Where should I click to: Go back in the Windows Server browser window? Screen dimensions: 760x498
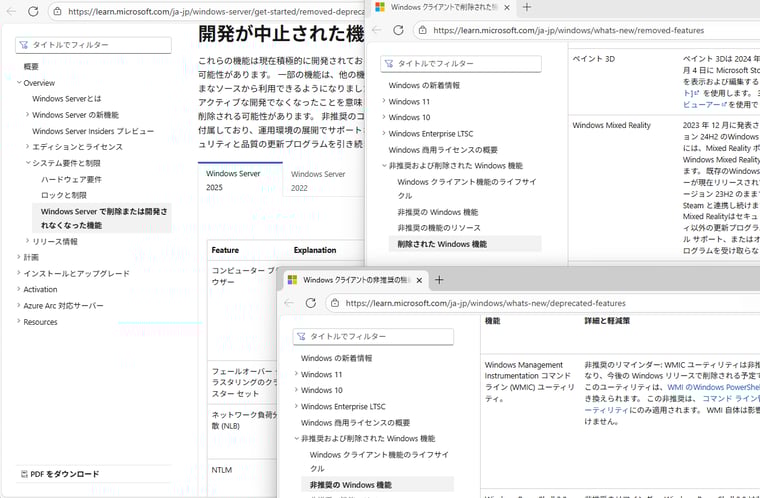pyautogui.click(x=9, y=12)
